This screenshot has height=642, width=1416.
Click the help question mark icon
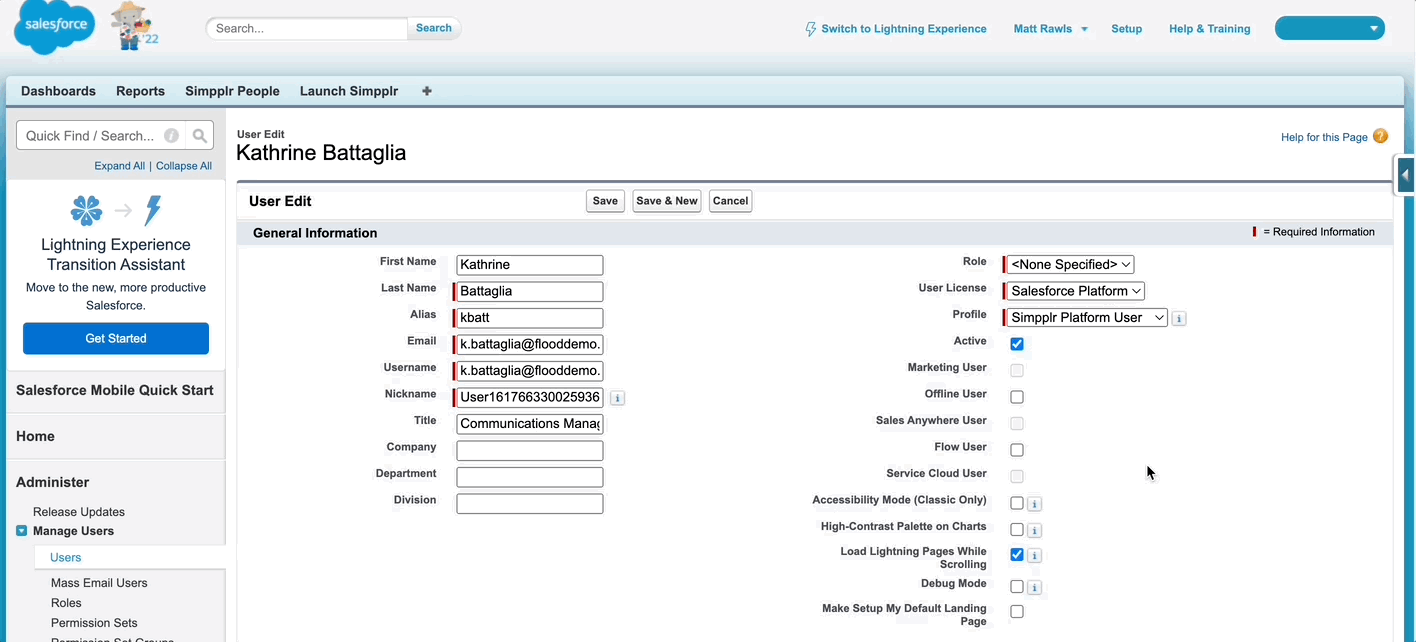point(1380,136)
